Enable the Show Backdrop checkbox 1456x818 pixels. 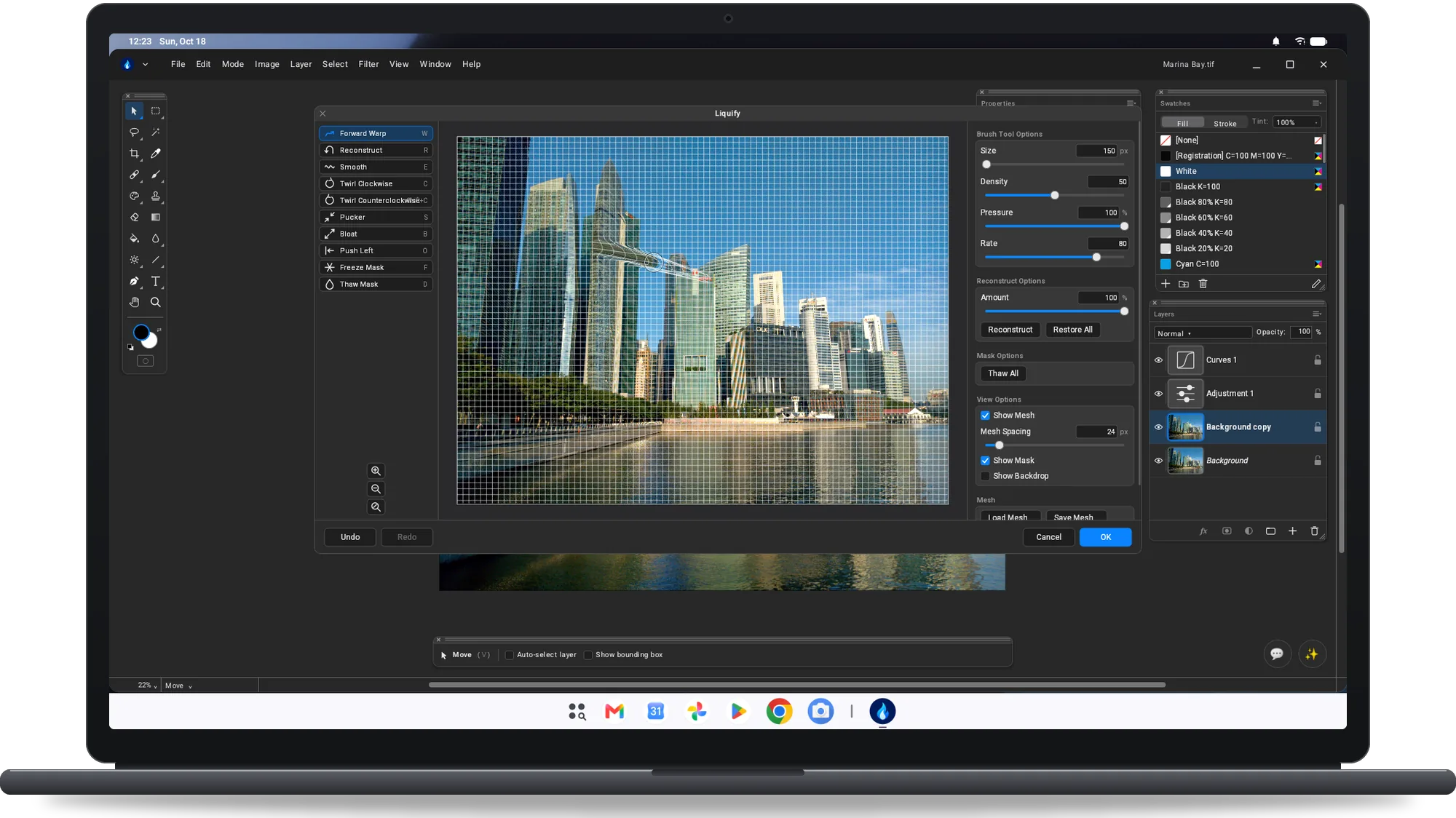pyautogui.click(x=985, y=476)
